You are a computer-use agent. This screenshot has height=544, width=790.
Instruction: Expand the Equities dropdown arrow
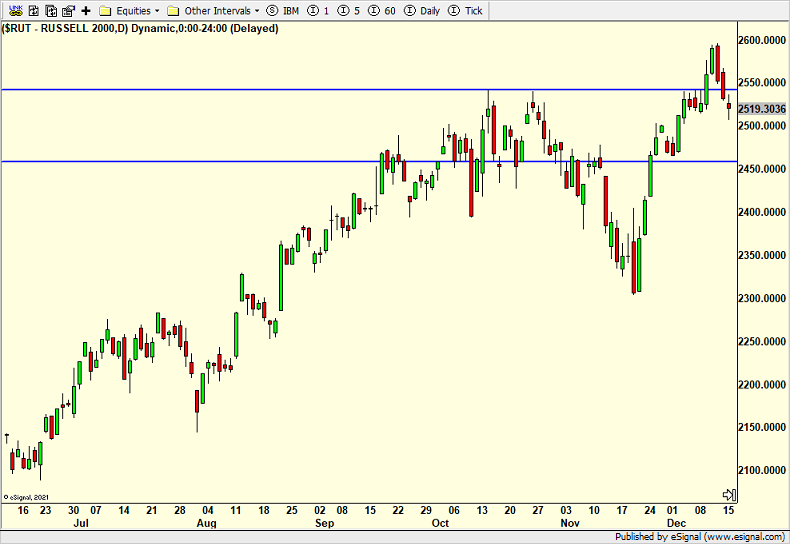[x=157, y=11]
